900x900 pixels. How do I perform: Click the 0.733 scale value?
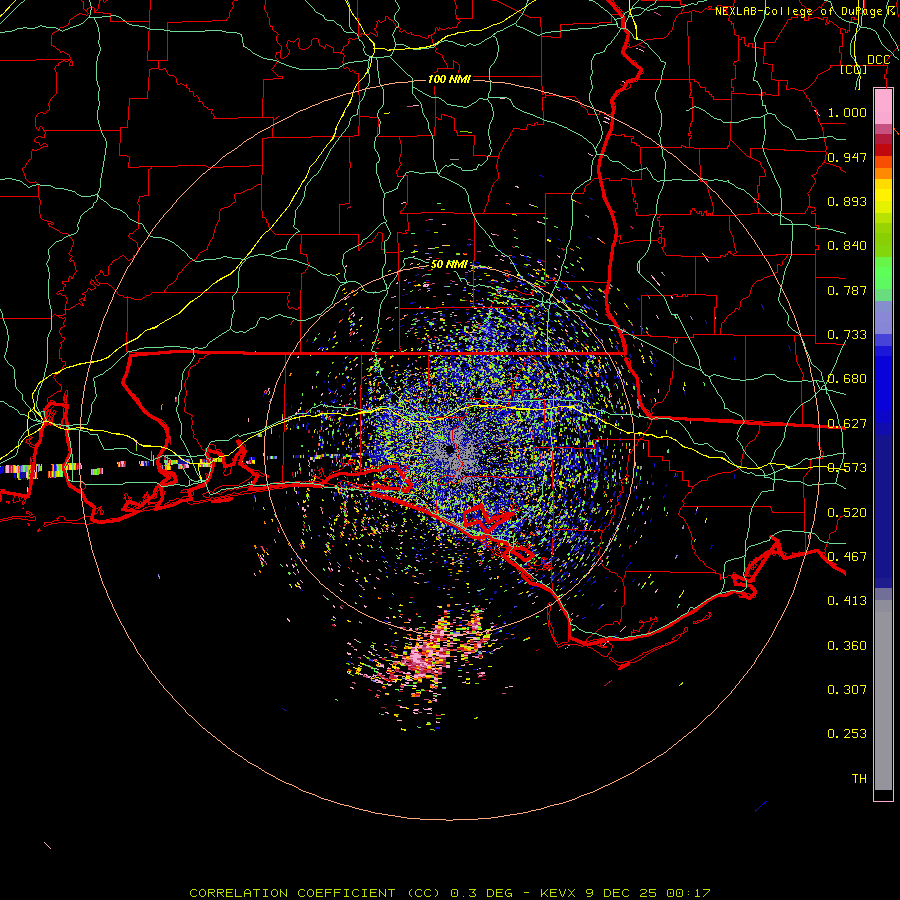[x=847, y=335]
